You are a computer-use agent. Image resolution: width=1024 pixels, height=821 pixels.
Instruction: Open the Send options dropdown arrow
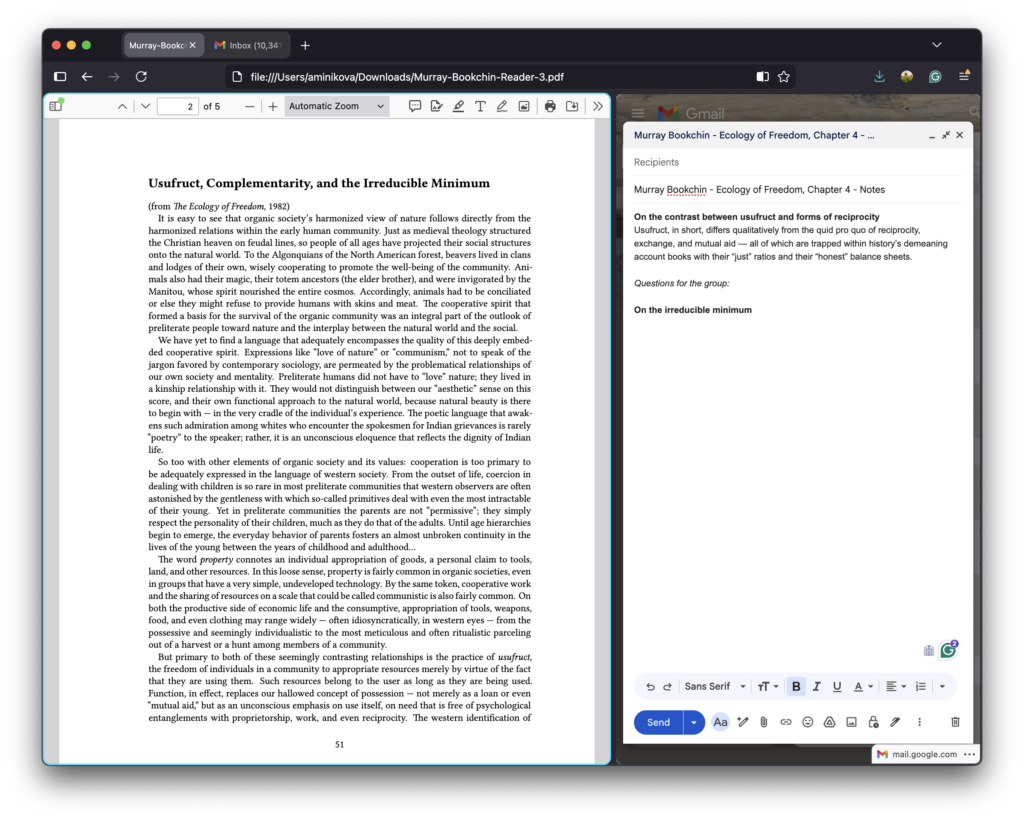693,722
